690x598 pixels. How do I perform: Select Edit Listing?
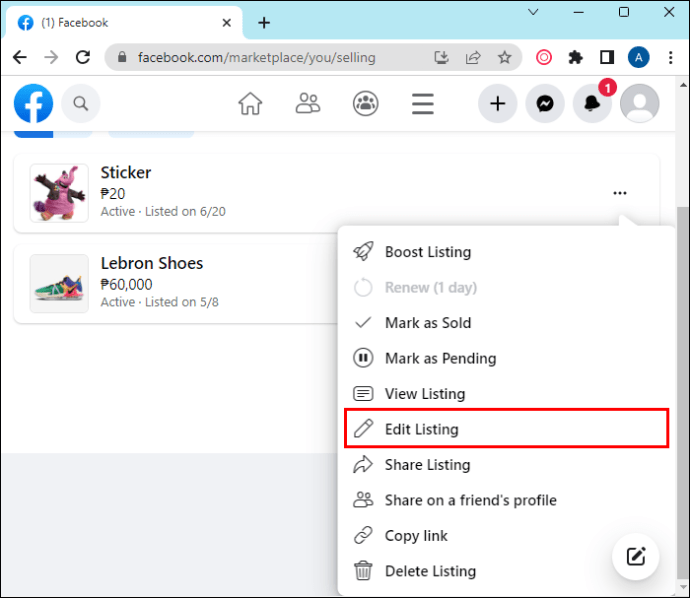[506, 429]
